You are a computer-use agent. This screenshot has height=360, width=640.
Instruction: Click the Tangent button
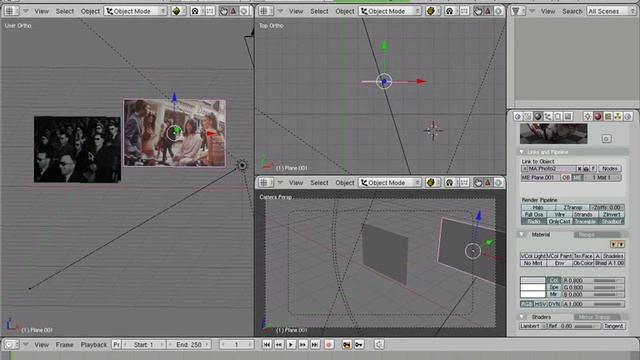click(x=614, y=326)
